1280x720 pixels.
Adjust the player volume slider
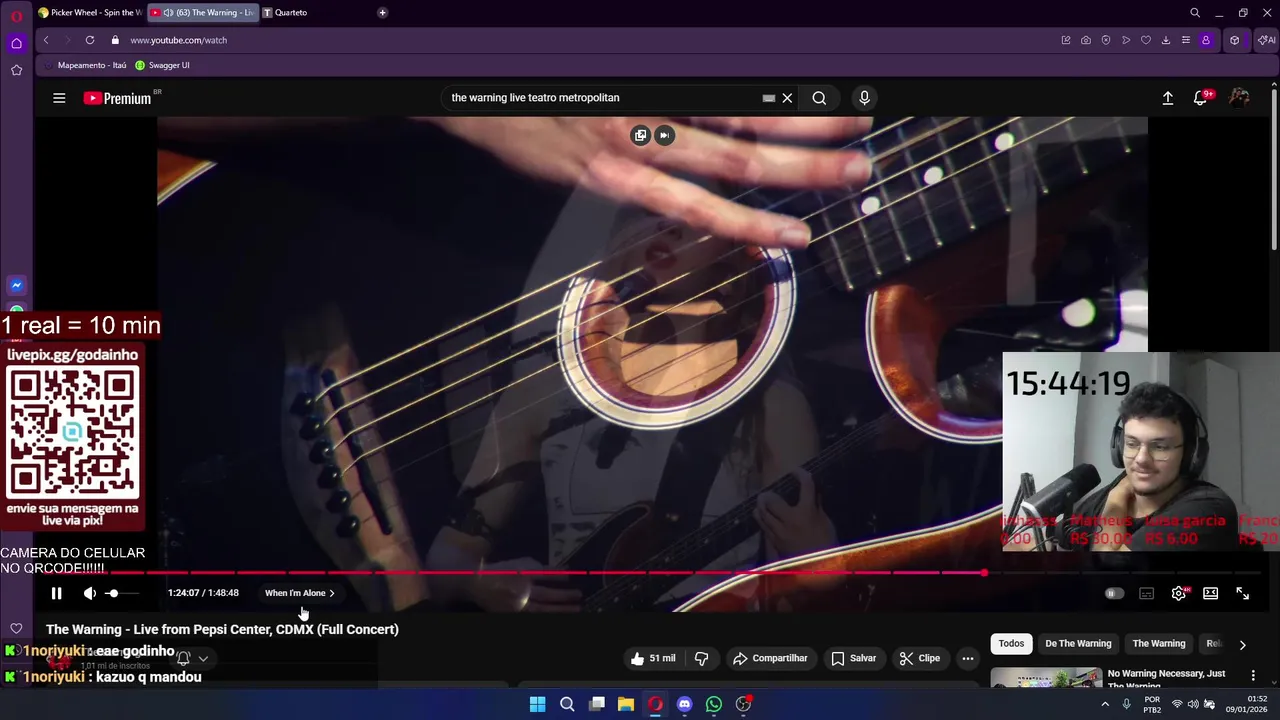tap(122, 593)
